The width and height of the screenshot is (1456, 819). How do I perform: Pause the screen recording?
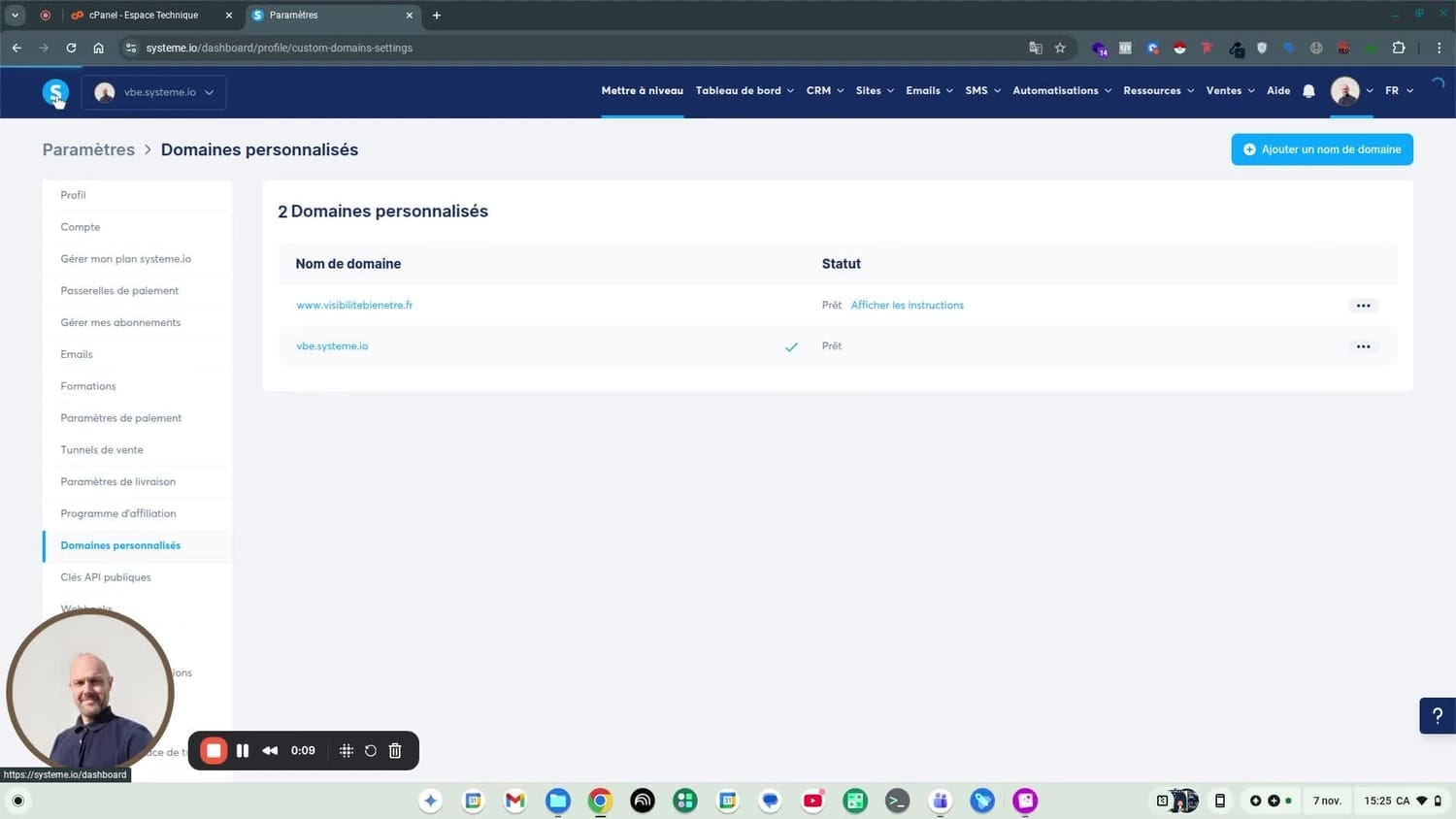click(x=243, y=750)
